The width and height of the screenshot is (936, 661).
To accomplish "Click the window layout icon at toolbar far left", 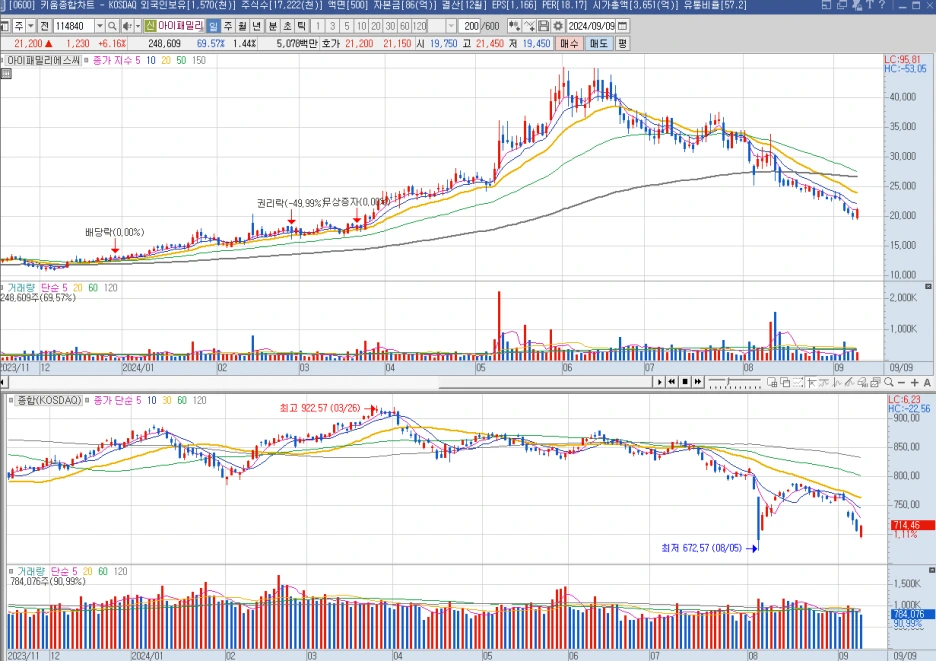I will point(5,26).
